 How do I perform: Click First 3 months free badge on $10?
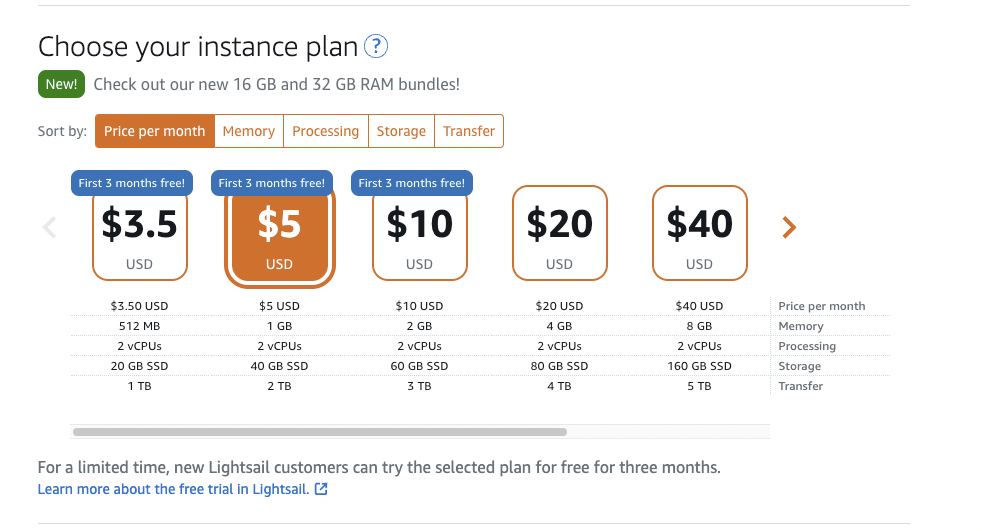coord(411,183)
